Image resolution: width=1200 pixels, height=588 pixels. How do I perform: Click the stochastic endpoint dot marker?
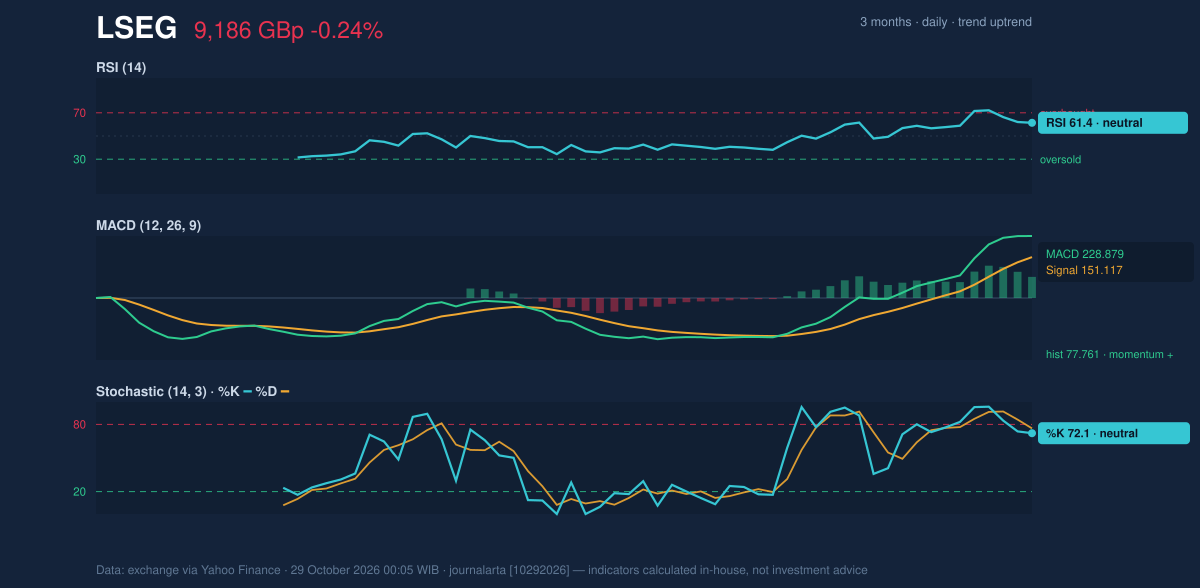[1032, 433]
